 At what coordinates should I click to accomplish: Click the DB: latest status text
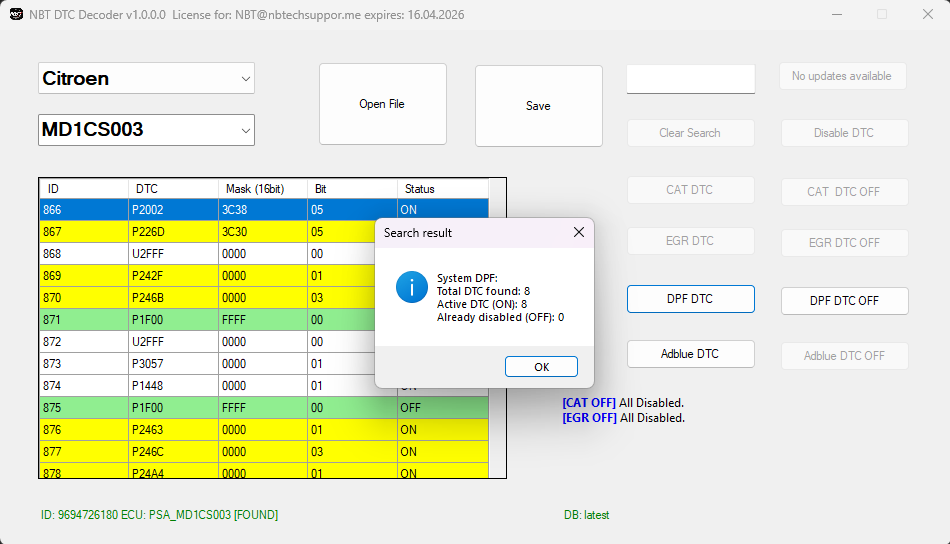(586, 515)
